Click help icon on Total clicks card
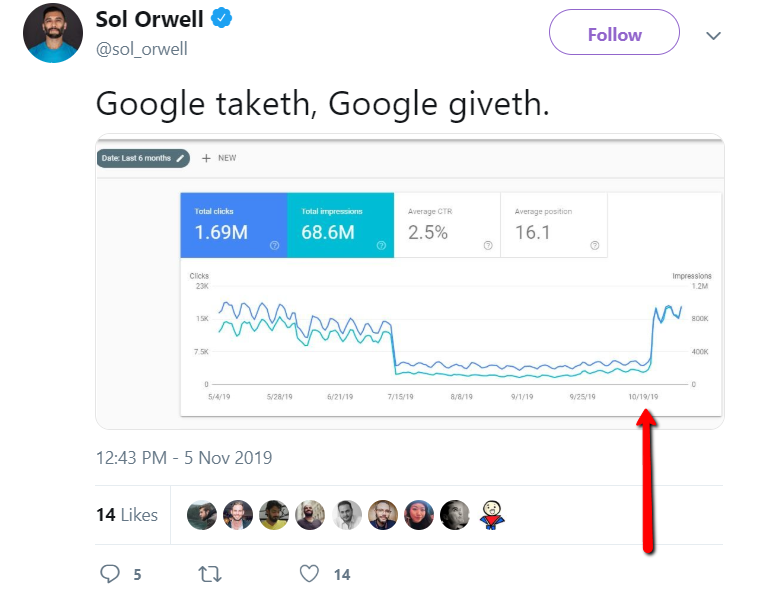Viewport: 761px width, 610px height. point(275,246)
